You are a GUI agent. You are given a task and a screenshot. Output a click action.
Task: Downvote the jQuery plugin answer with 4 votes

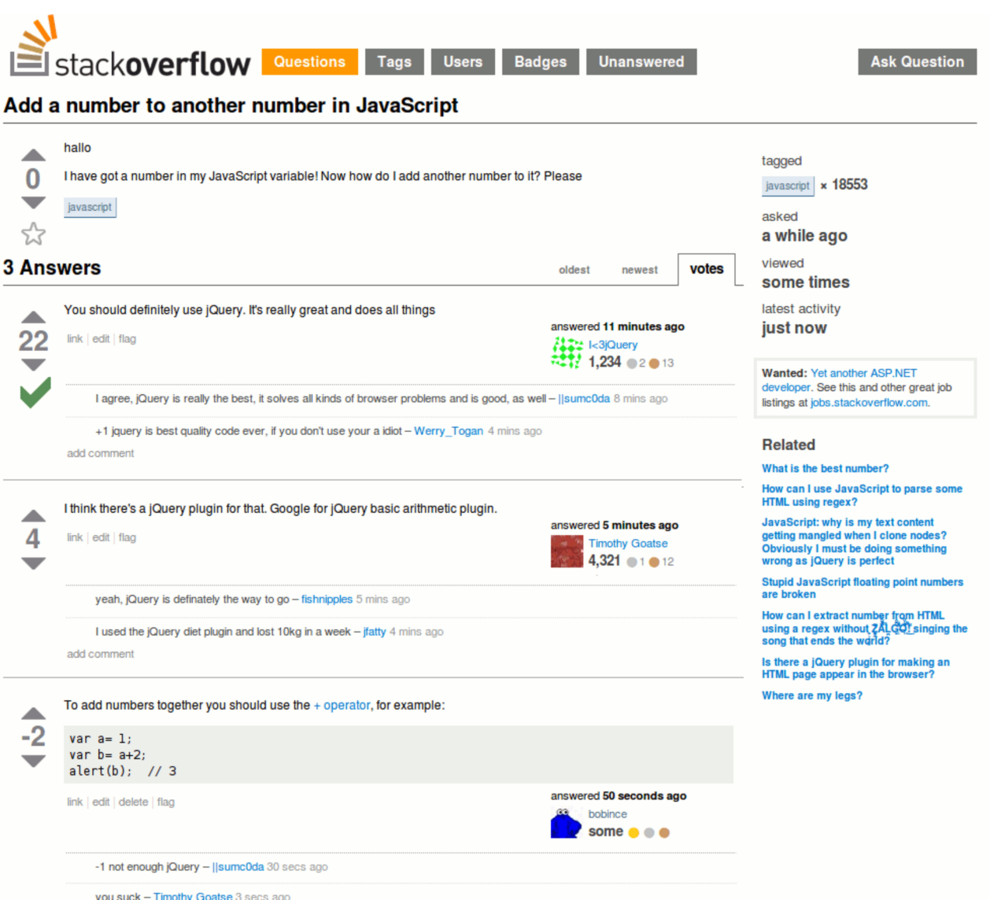33,563
